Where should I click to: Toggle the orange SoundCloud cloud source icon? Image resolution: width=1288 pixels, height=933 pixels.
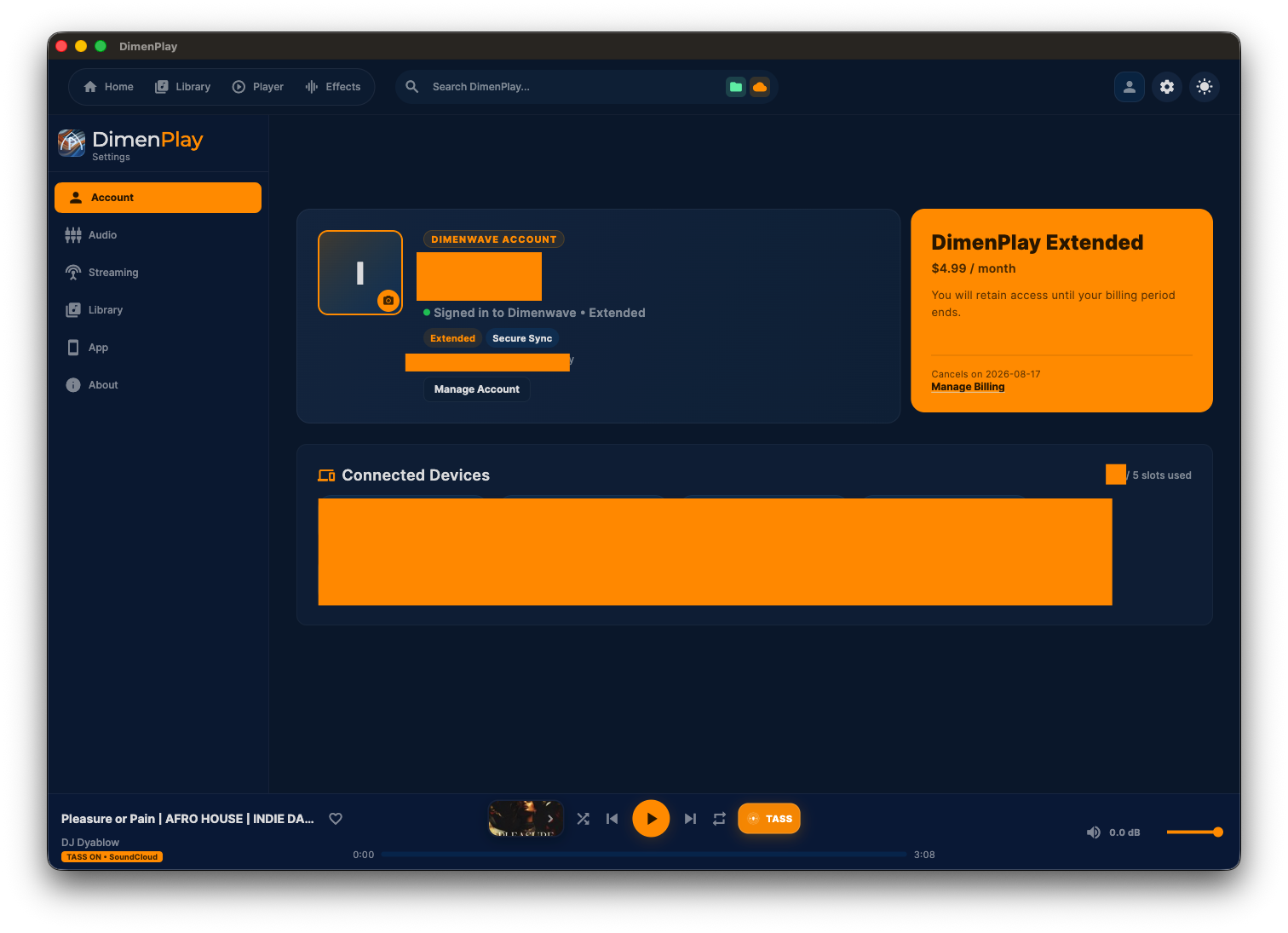click(760, 87)
